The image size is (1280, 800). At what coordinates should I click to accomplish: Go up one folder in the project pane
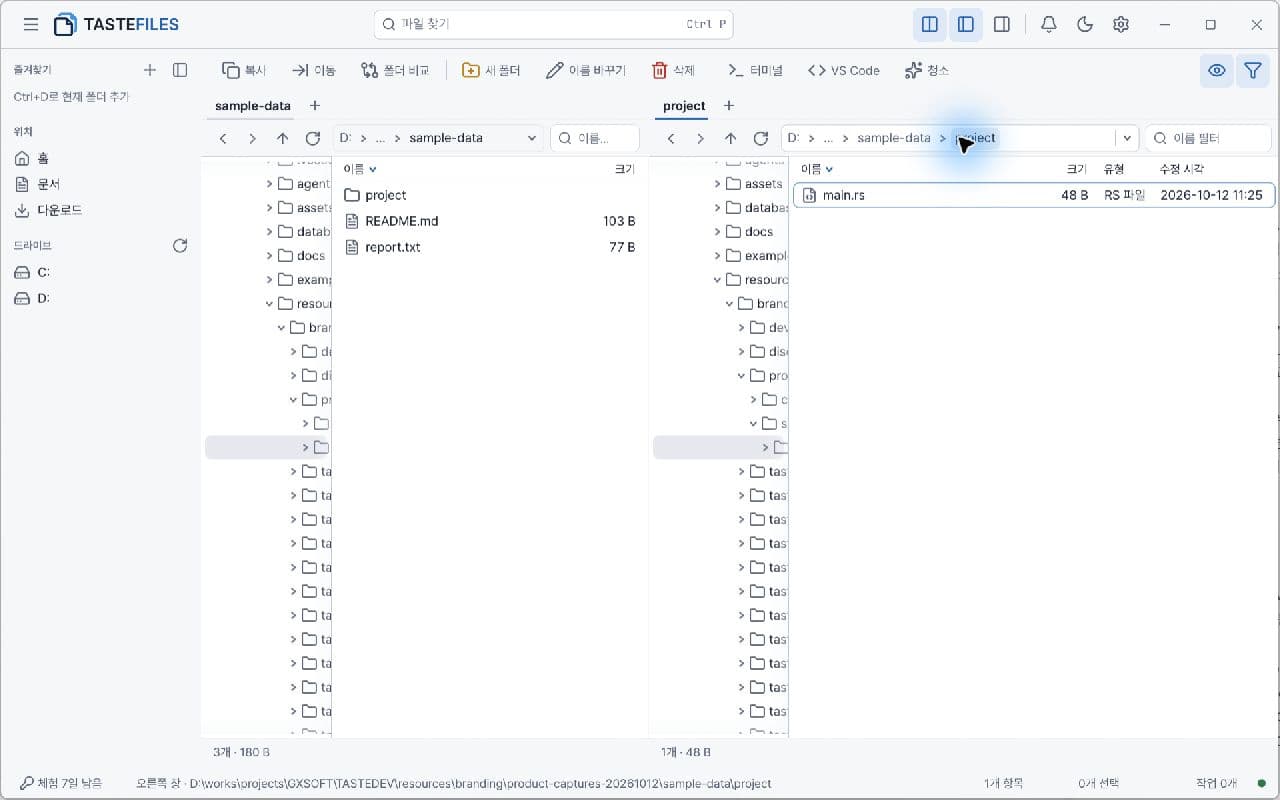tap(731, 138)
